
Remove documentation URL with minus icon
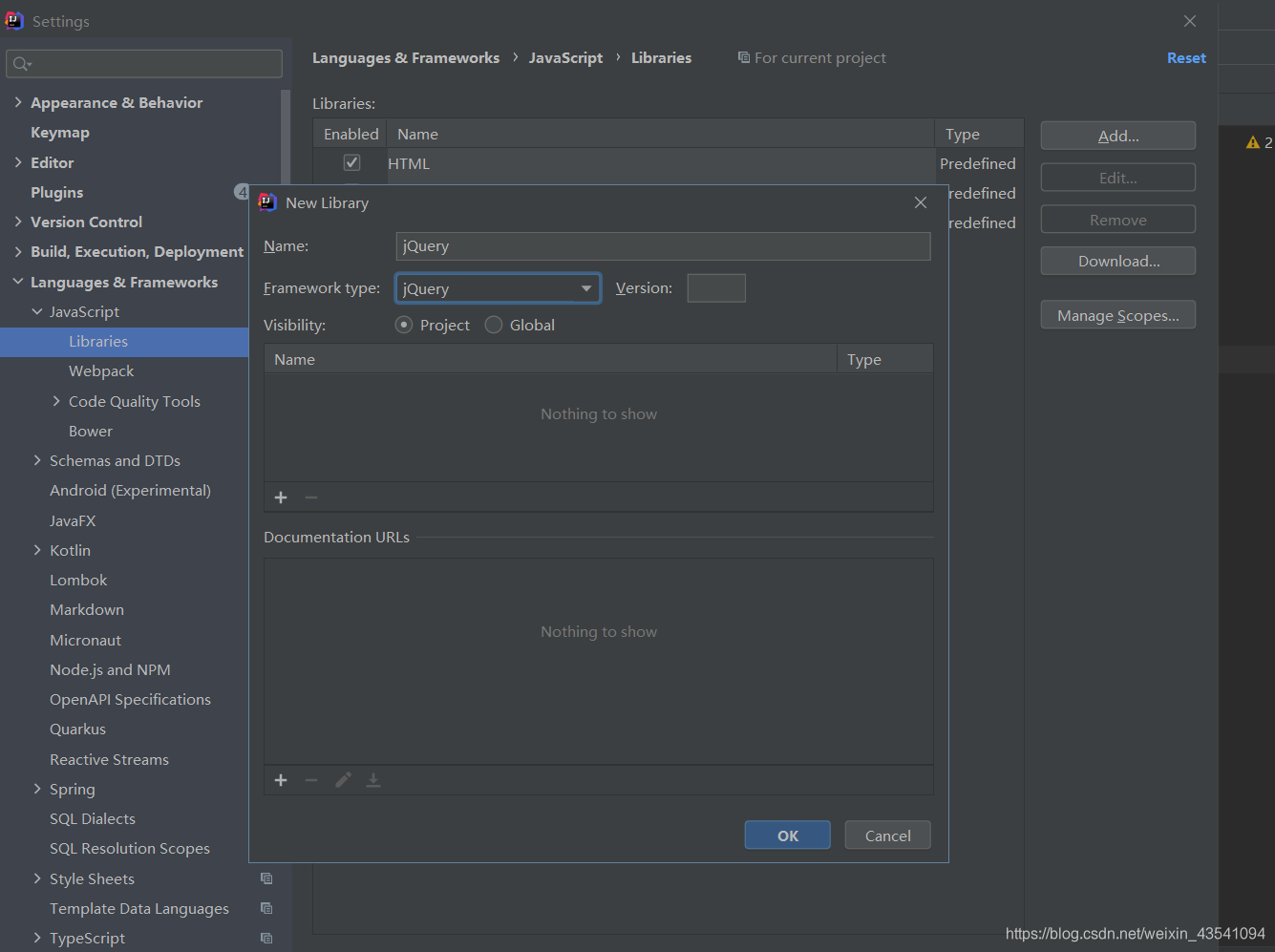pyautogui.click(x=311, y=780)
